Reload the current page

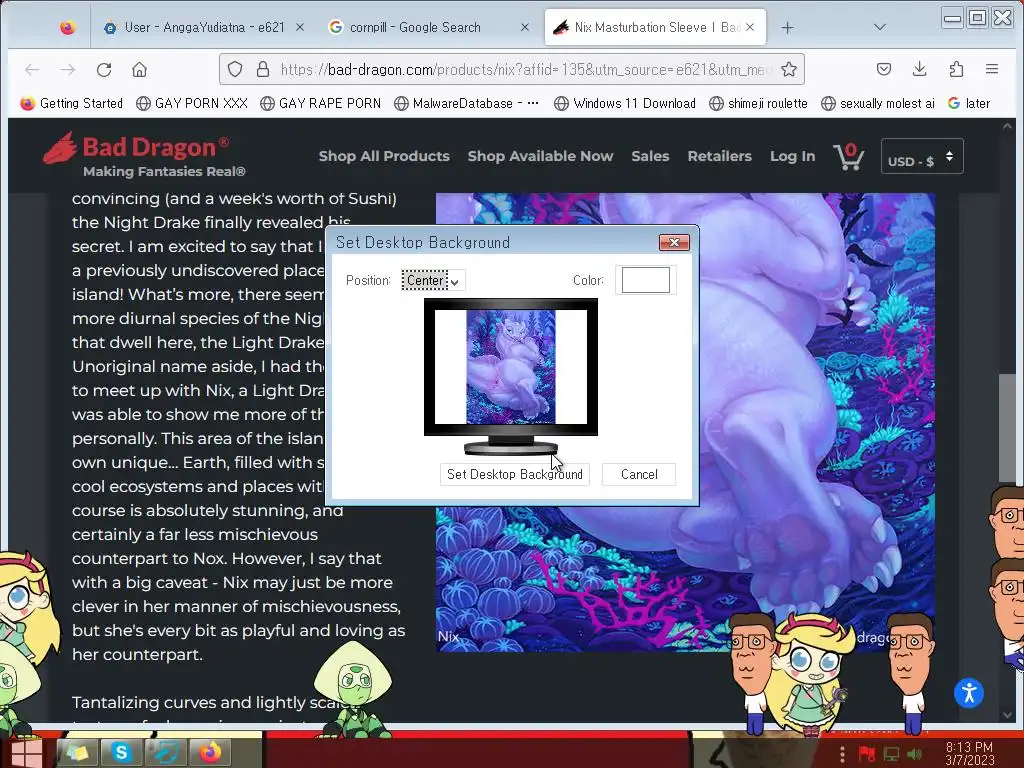[x=104, y=69]
